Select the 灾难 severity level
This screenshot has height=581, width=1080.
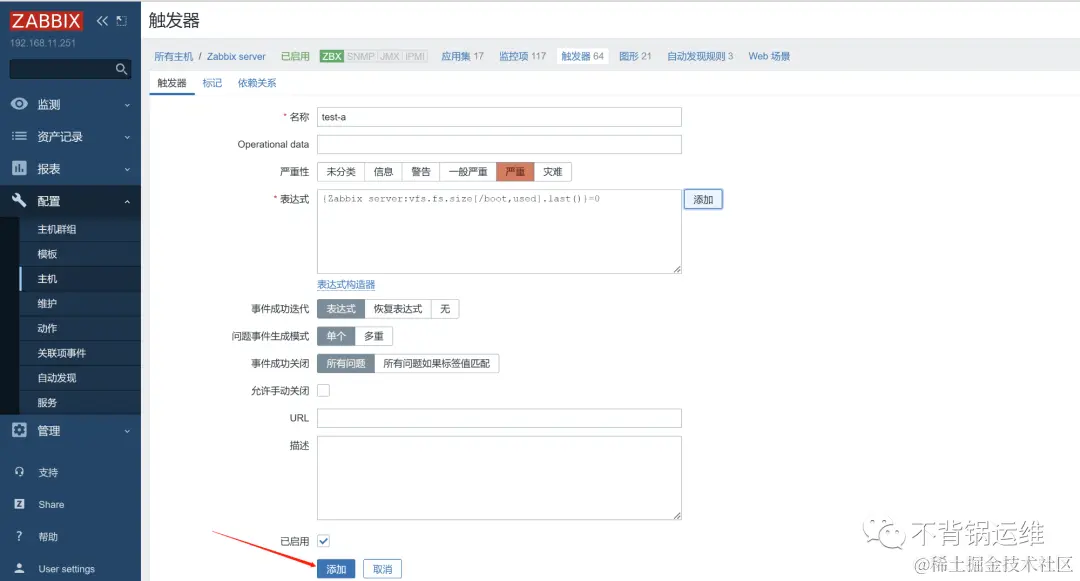click(553, 171)
